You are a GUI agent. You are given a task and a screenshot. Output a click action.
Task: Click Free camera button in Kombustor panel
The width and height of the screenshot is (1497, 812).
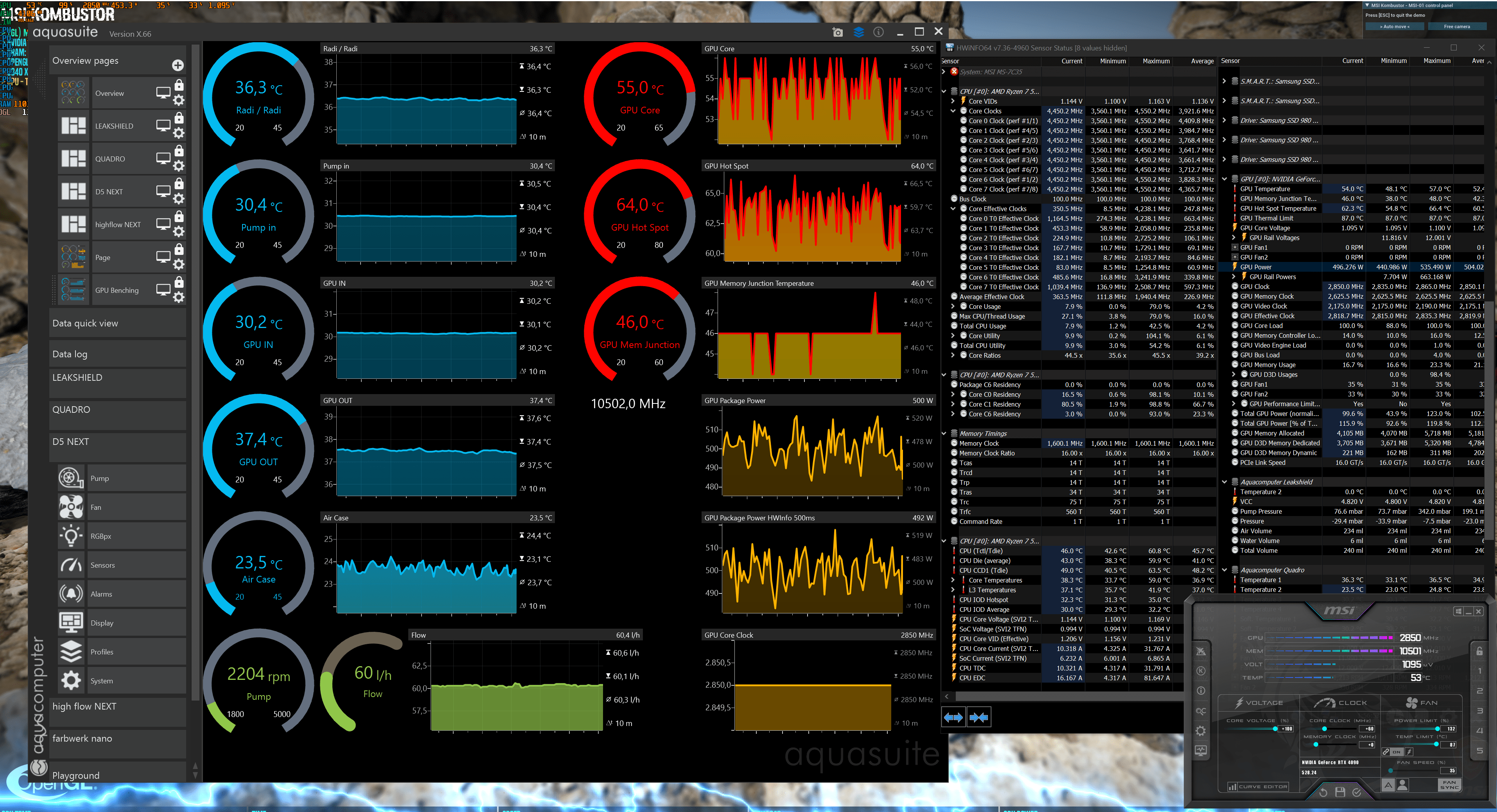click(x=1457, y=26)
